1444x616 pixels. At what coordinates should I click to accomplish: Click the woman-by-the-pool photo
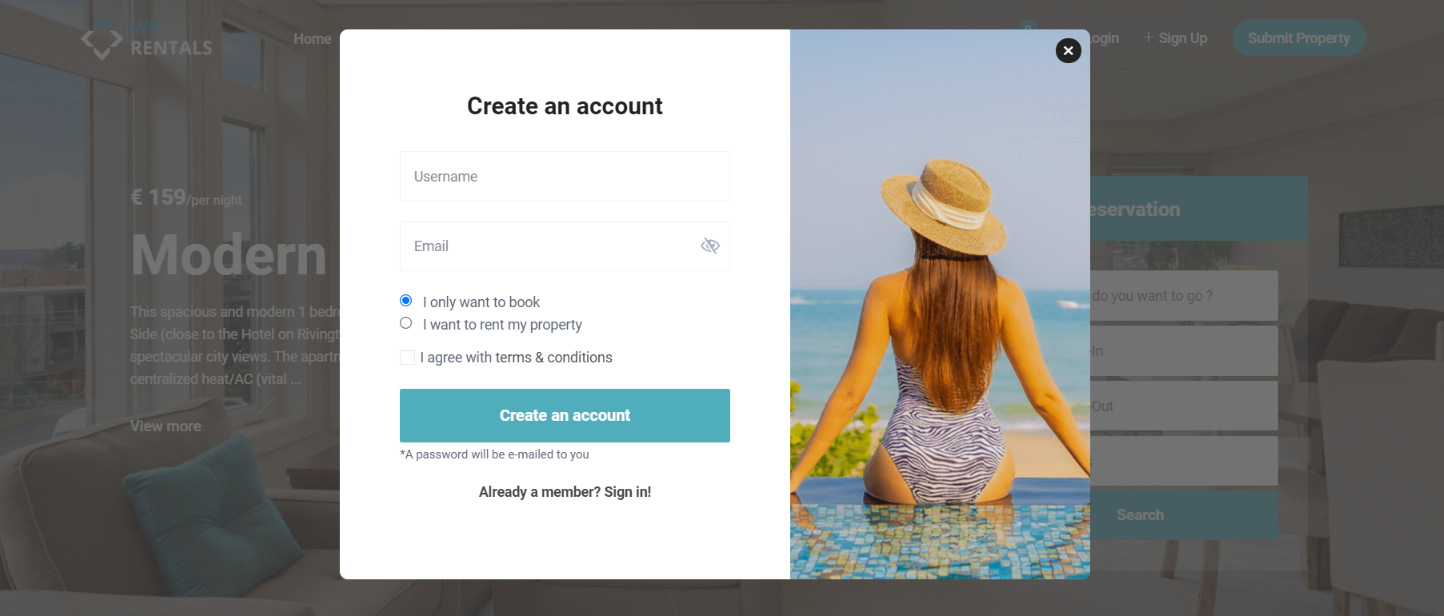940,304
